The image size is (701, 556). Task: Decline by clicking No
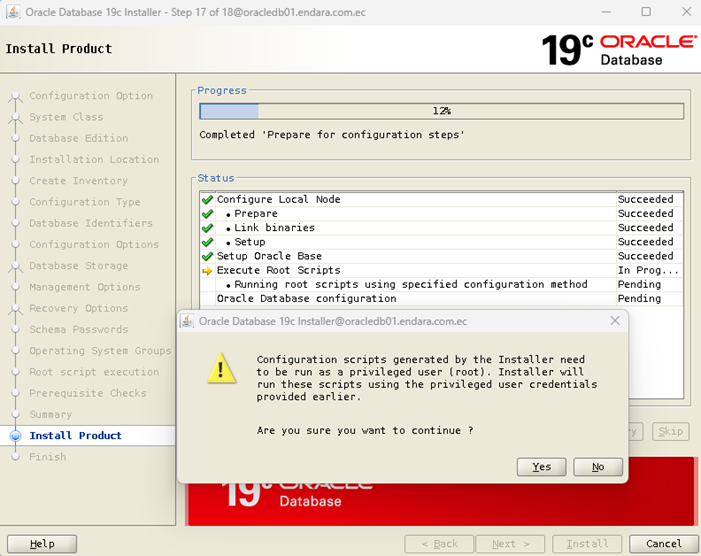[x=598, y=467]
